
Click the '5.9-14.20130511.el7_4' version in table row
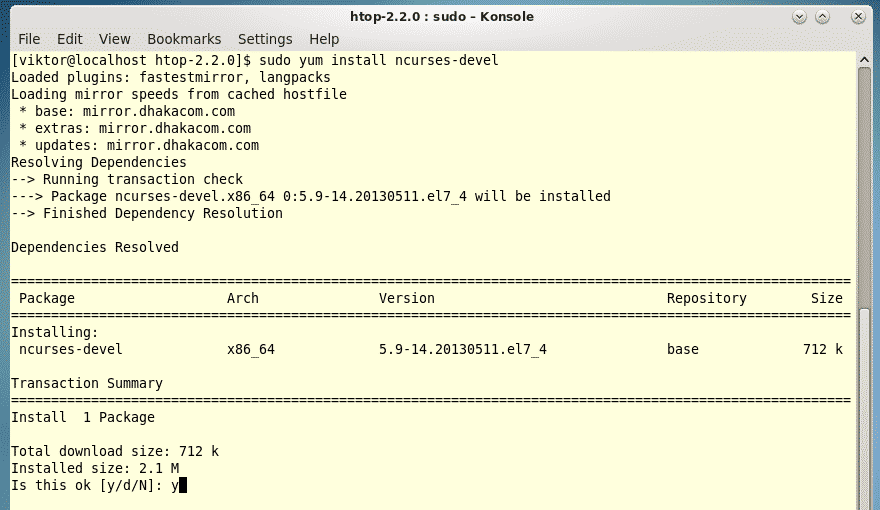463,350
